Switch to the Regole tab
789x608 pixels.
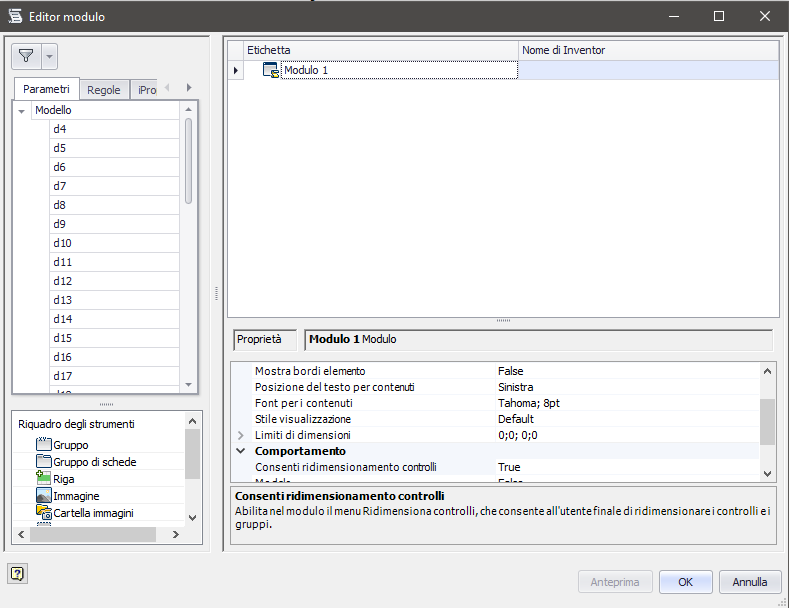coord(104,90)
